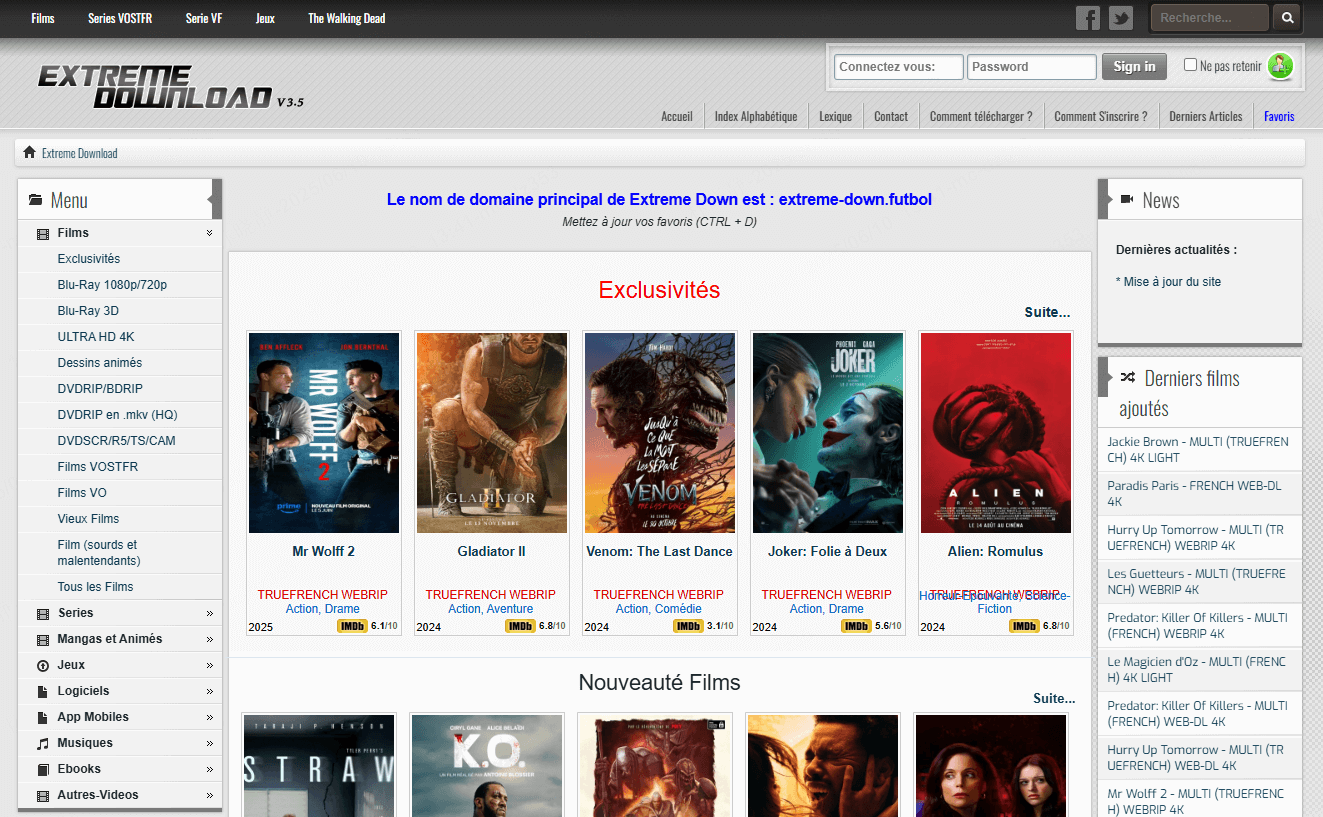1323x817 pixels.
Task: Click the folder icon beside Menu
Action: [36, 200]
